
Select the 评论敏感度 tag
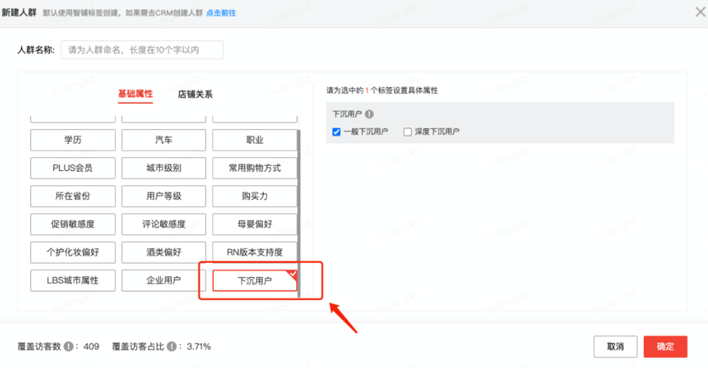point(163,224)
